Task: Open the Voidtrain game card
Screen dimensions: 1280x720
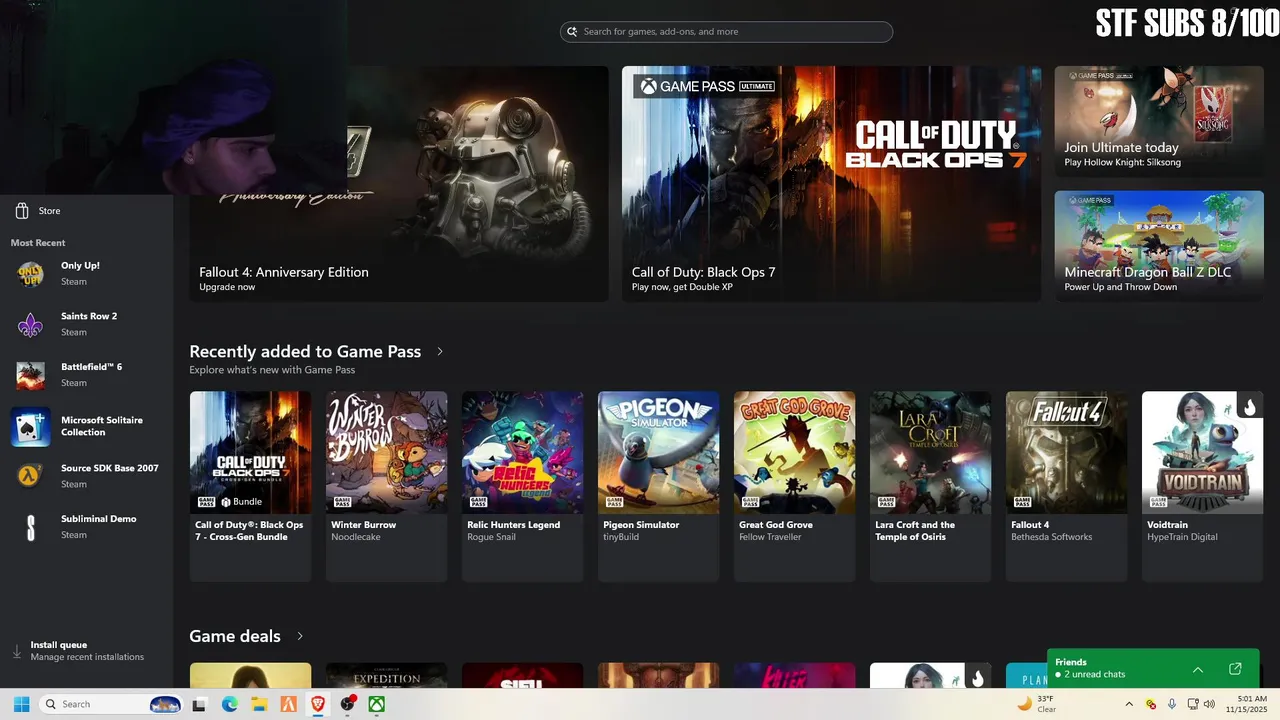Action: pyautogui.click(x=1202, y=486)
